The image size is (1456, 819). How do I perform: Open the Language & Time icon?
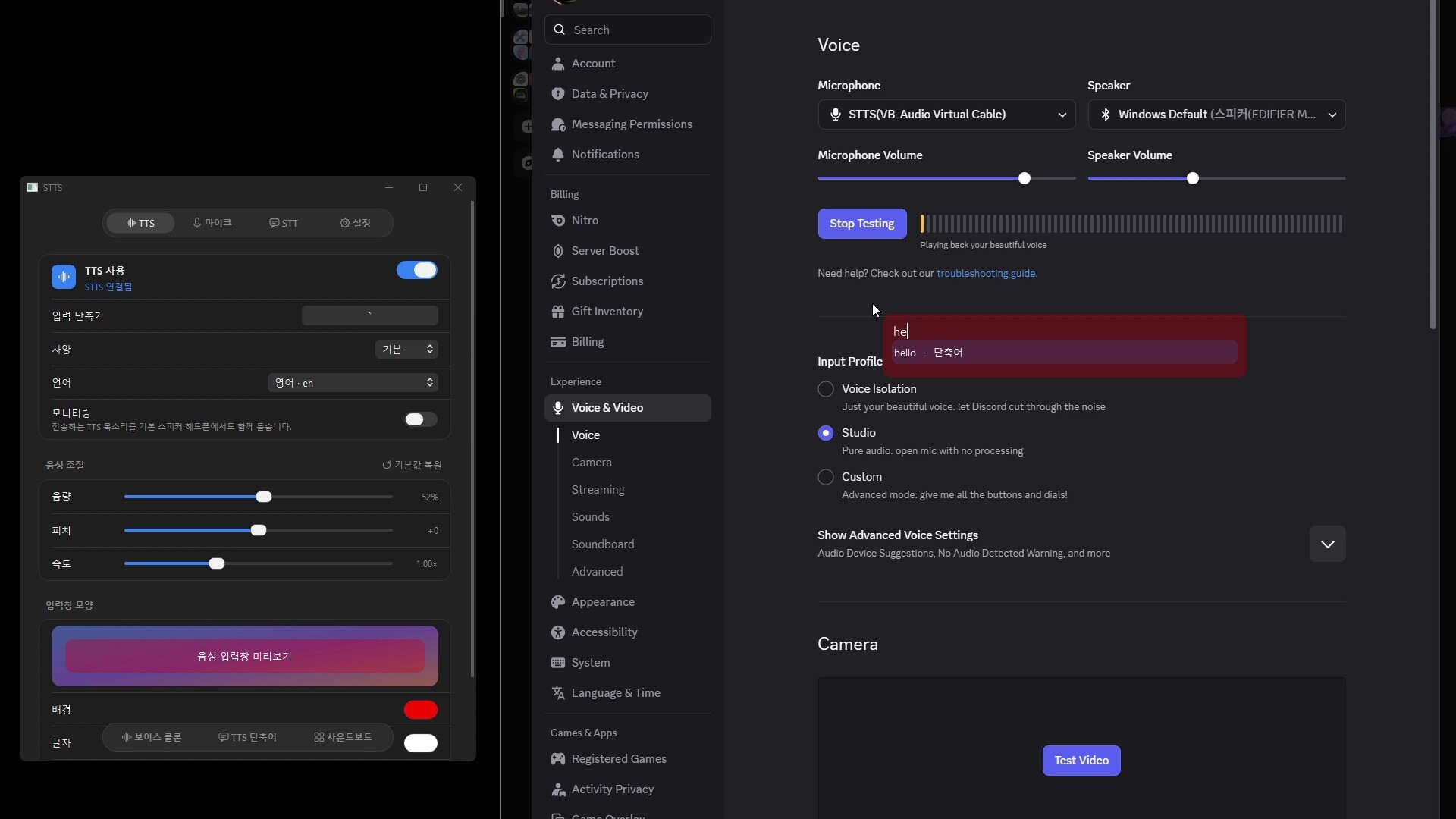(558, 693)
